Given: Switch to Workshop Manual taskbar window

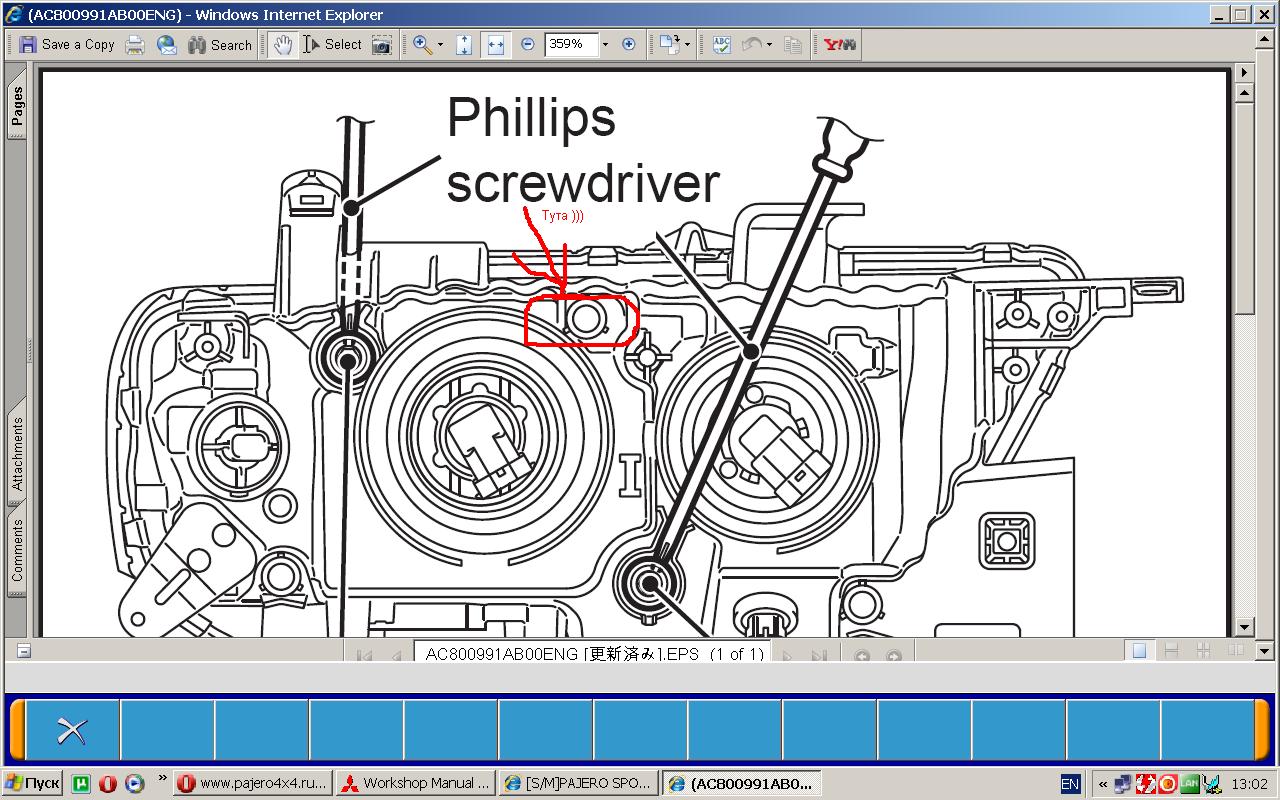Looking at the screenshot, I should (x=415, y=783).
